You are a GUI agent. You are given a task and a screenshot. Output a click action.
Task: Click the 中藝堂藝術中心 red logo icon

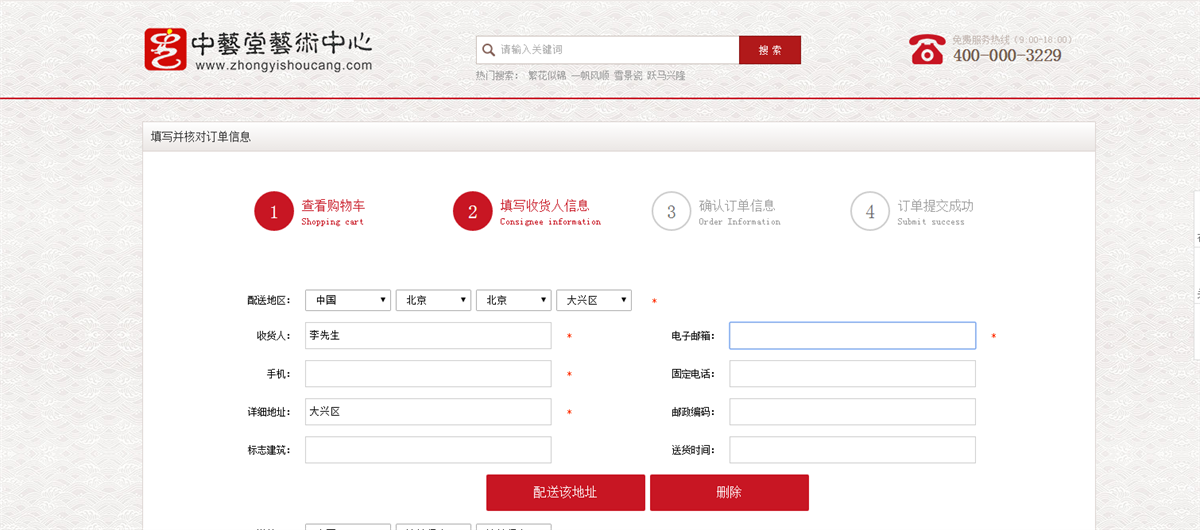(x=165, y=49)
